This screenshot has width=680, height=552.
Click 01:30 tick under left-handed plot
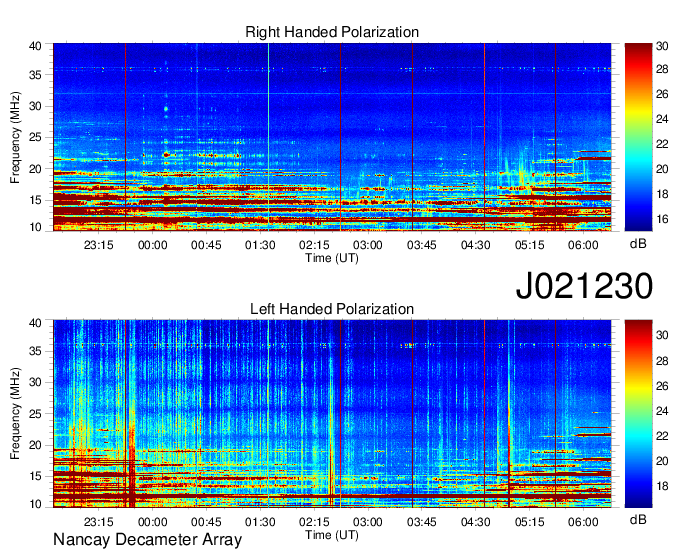[260, 522]
